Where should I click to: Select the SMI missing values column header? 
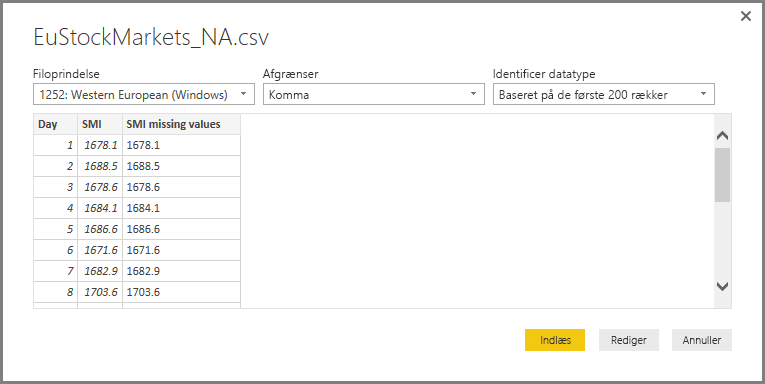pyautogui.click(x=181, y=124)
